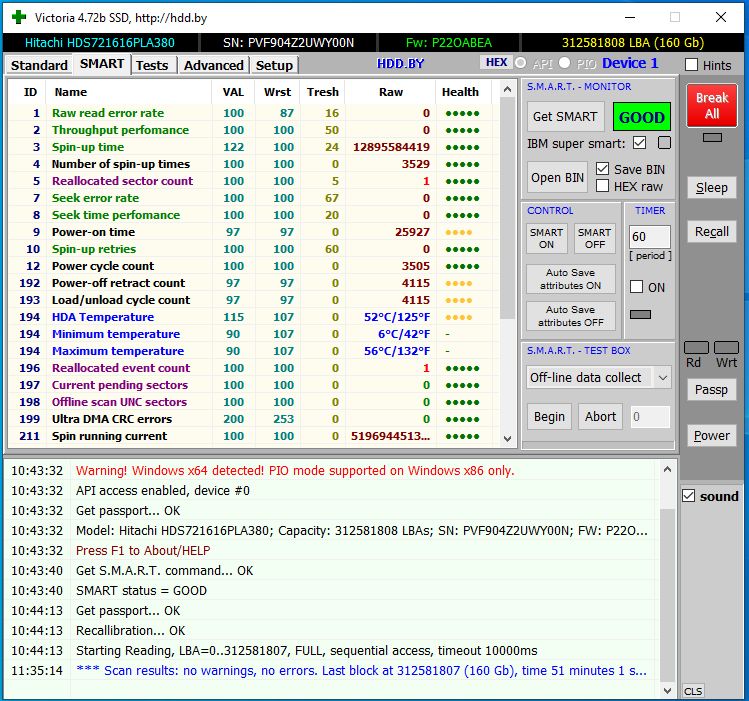Click the log panel scroll up arrow
Image resolution: width=749 pixels, height=701 pixels.
tap(667, 470)
